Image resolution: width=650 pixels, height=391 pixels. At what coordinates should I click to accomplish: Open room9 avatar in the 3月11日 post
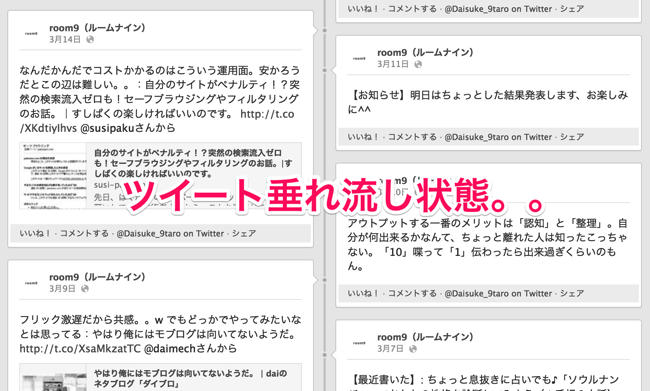coord(359,58)
